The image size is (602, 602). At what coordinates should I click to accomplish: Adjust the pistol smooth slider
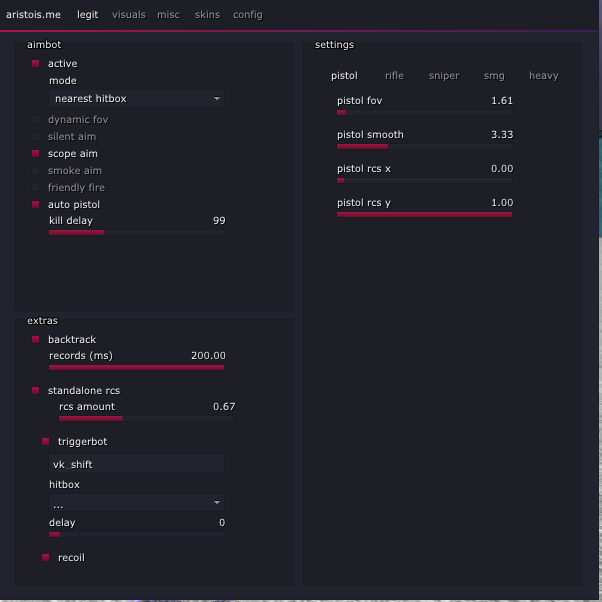point(424,146)
